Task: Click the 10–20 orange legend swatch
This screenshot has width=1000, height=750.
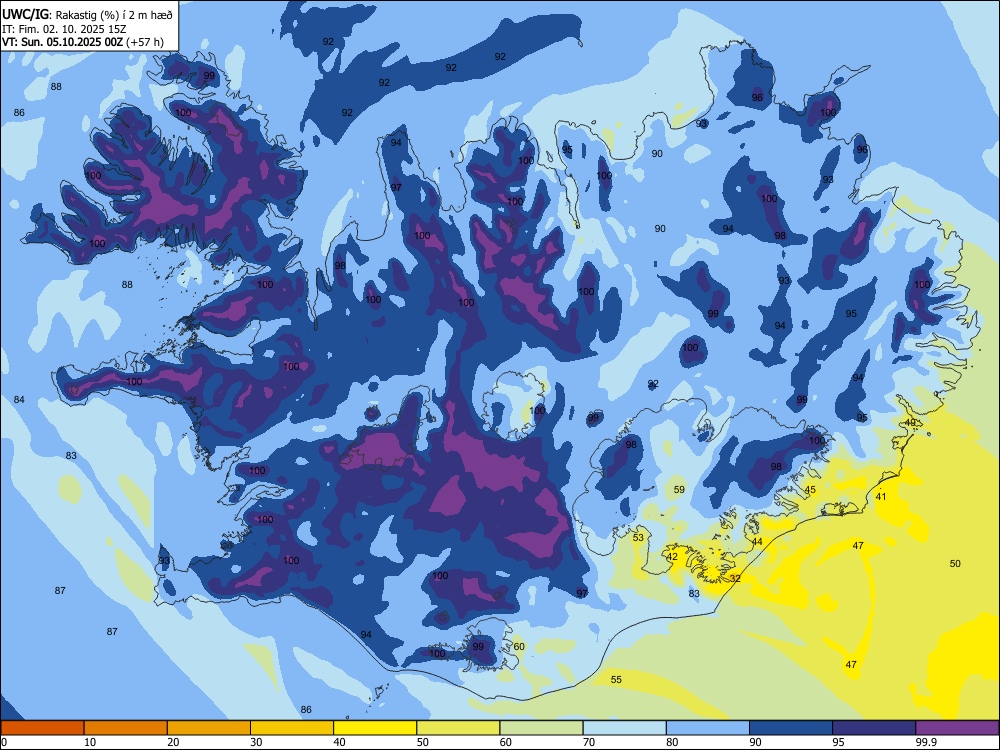Action: [x=126, y=728]
